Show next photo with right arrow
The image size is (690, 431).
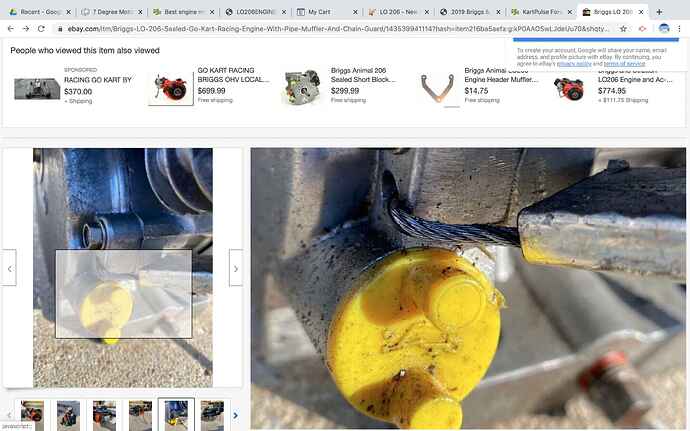click(x=236, y=268)
